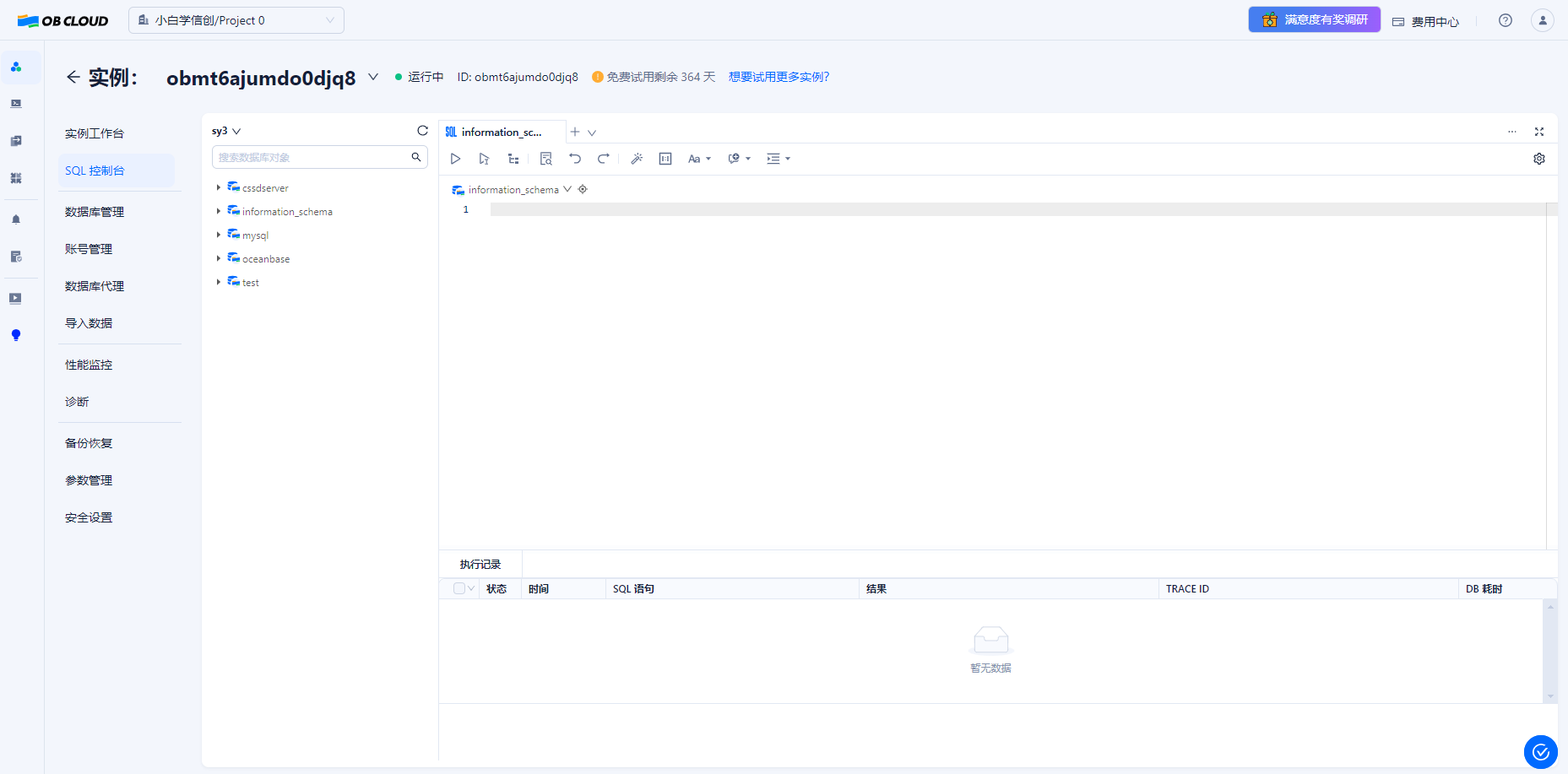Expand the mysql database node

tap(218, 235)
